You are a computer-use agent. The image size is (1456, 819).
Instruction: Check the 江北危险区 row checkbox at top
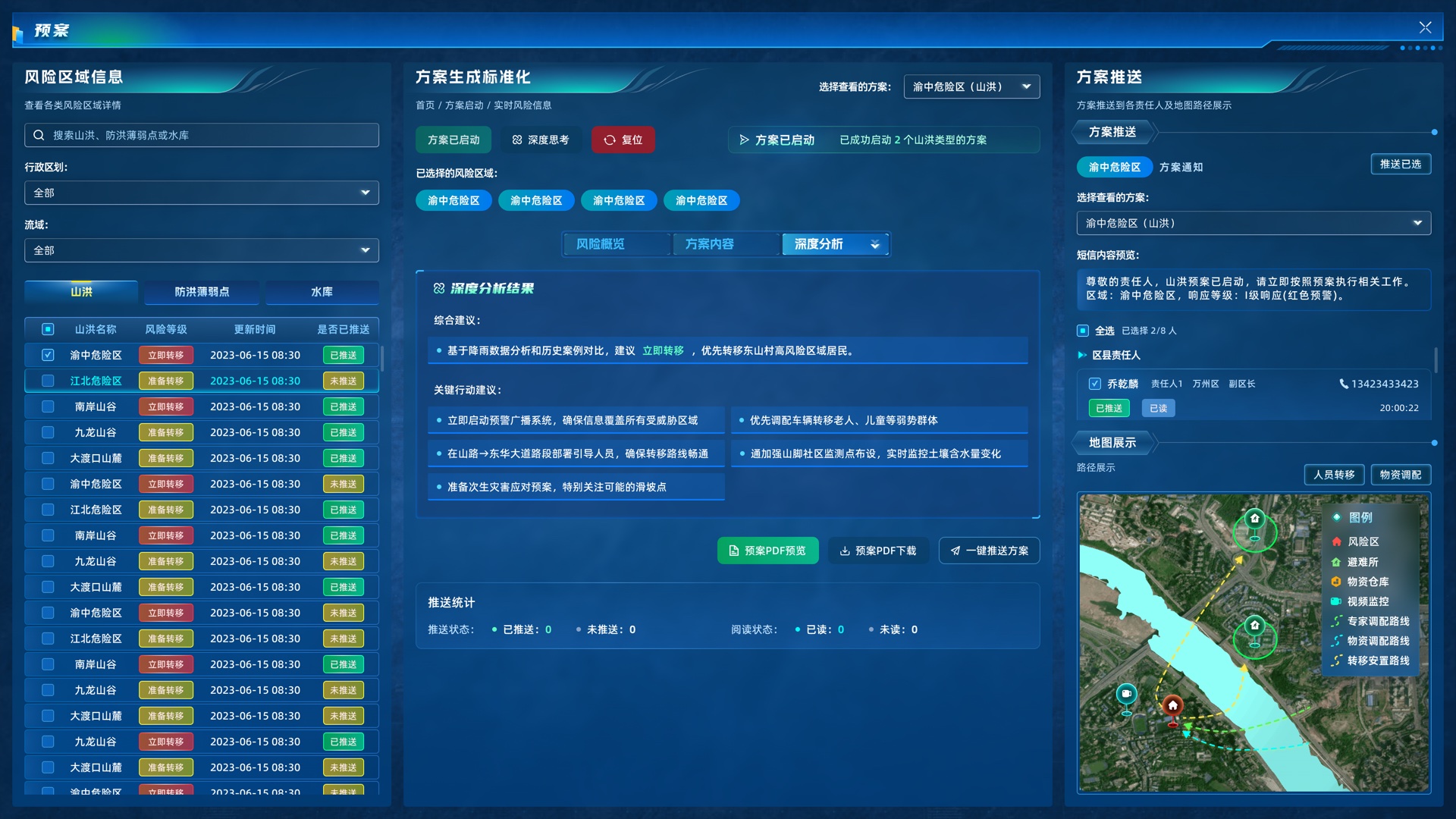pyautogui.click(x=48, y=381)
